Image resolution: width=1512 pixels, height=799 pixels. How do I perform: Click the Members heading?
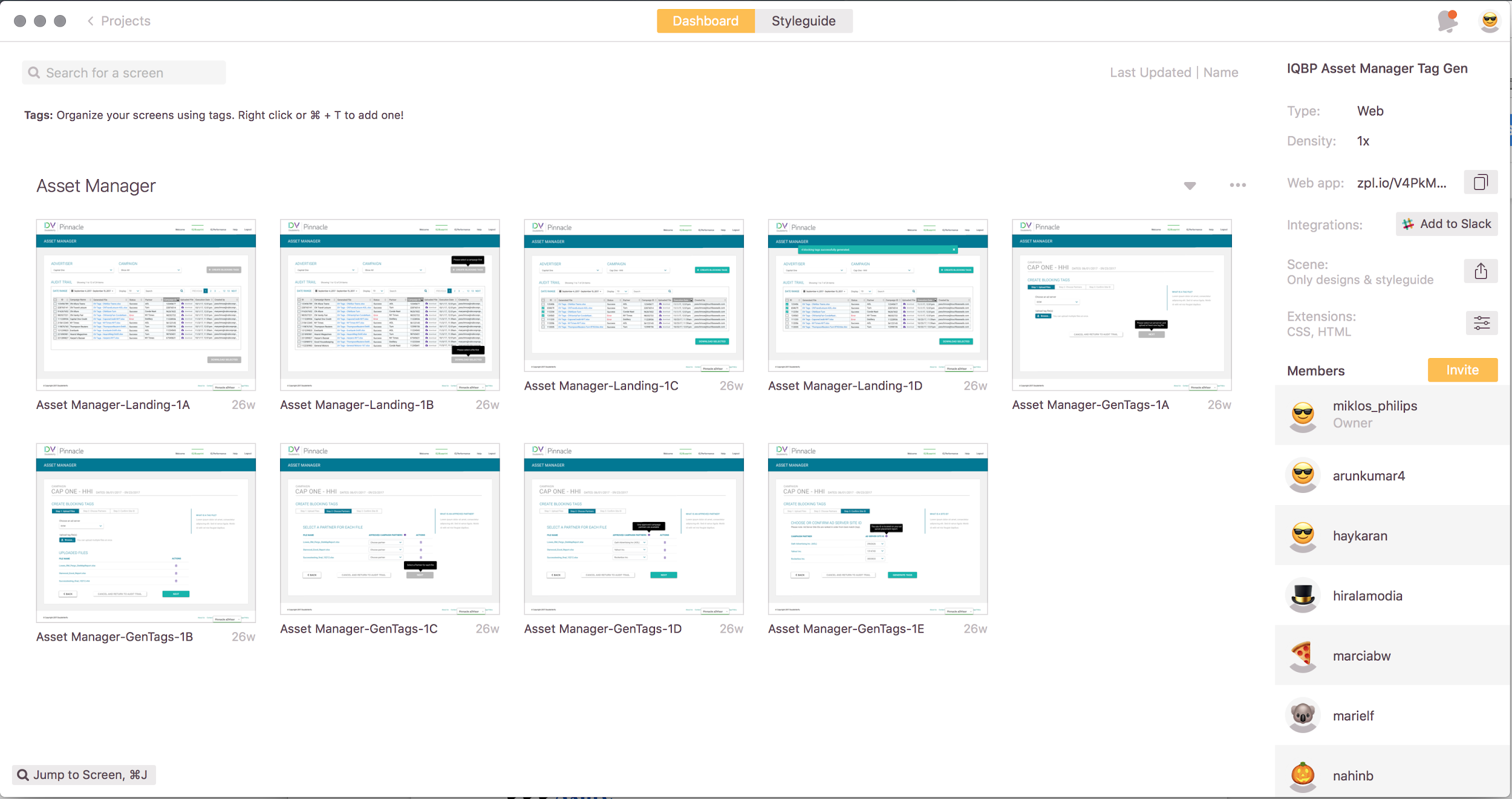click(x=1315, y=371)
